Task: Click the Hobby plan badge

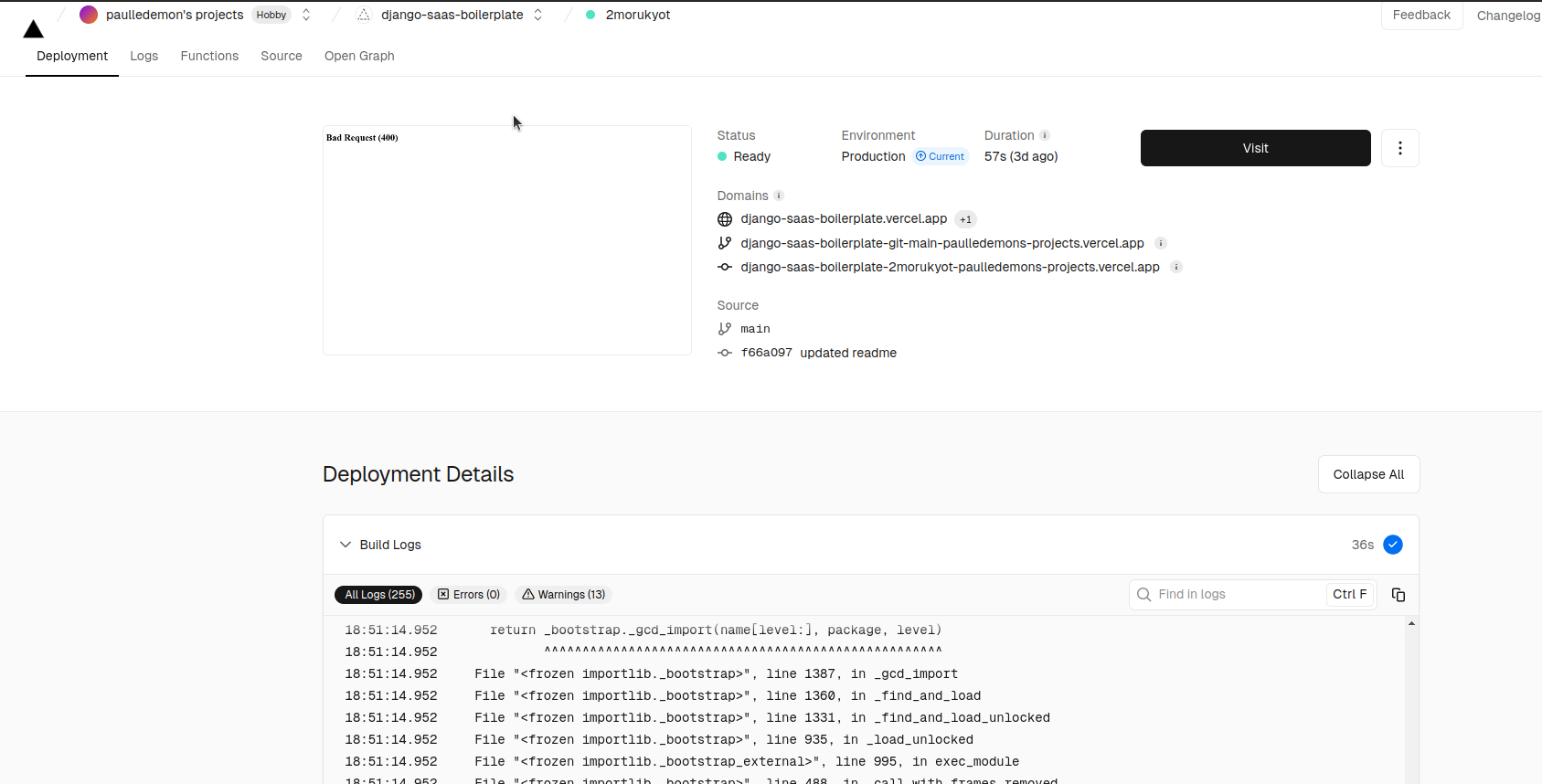Action: pyautogui.click(x=271, y=15)
